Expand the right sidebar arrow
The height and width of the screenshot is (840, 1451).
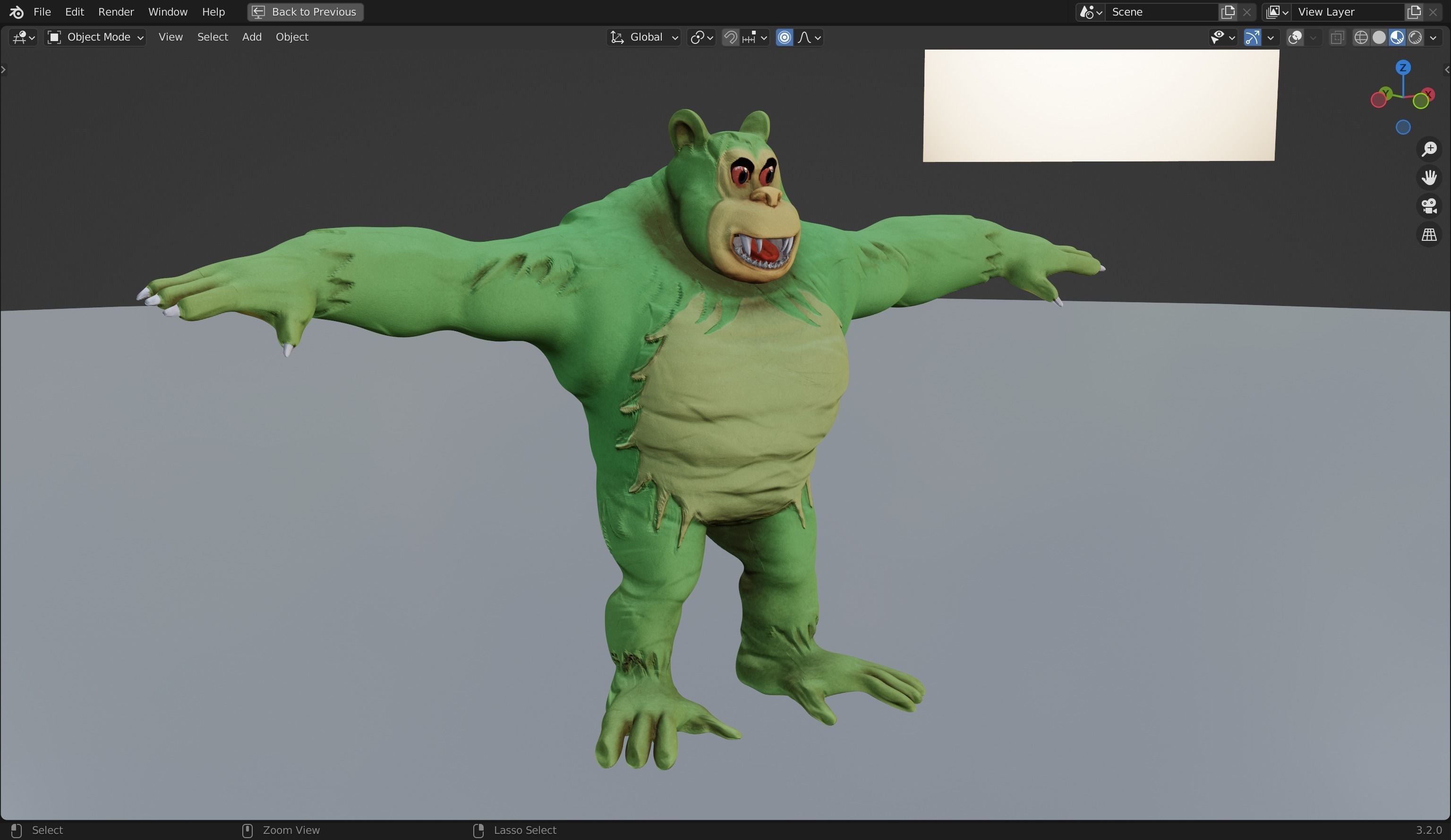click(x=1447, y=70)
